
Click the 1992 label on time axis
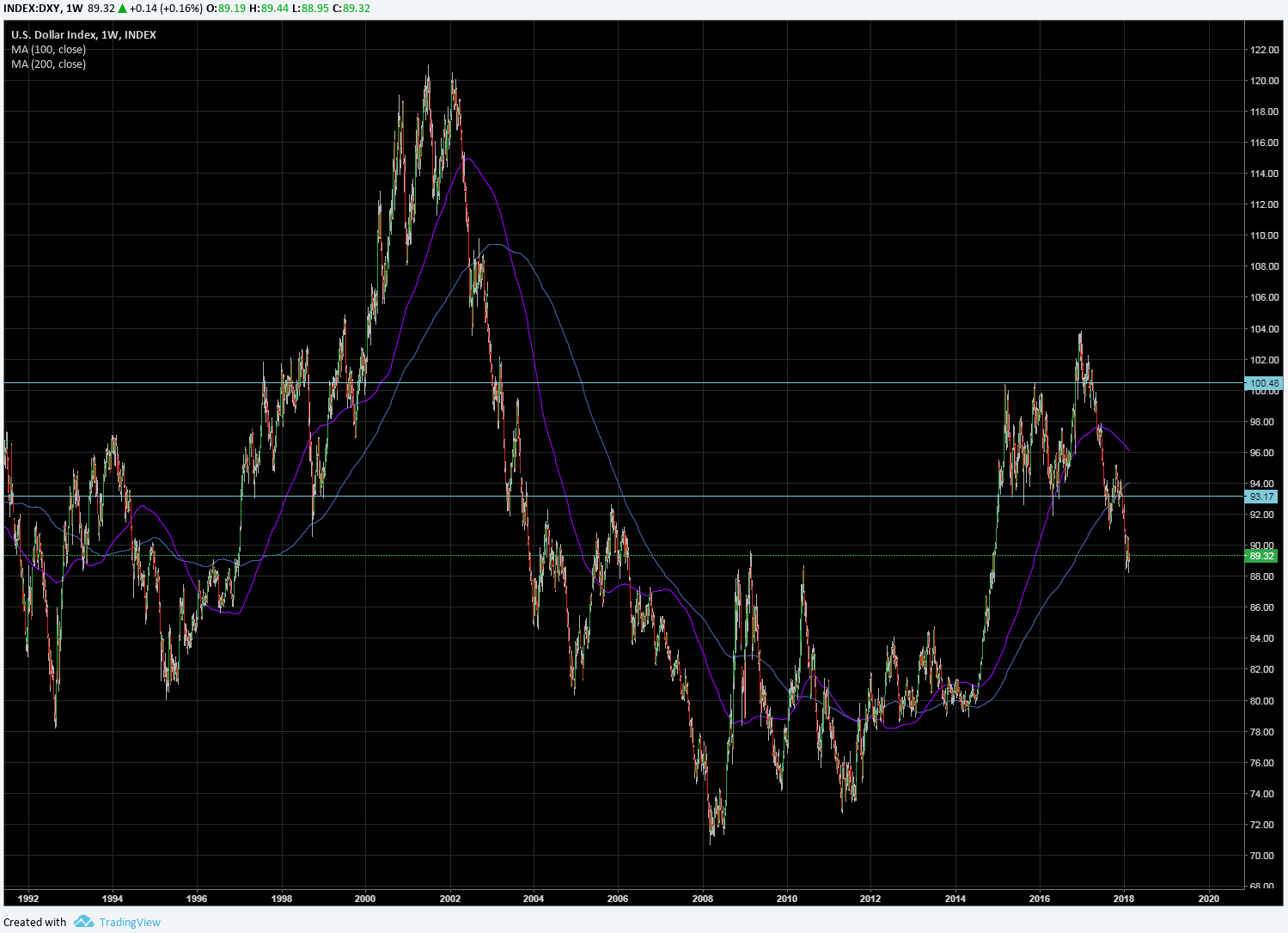tap(28, 899)
